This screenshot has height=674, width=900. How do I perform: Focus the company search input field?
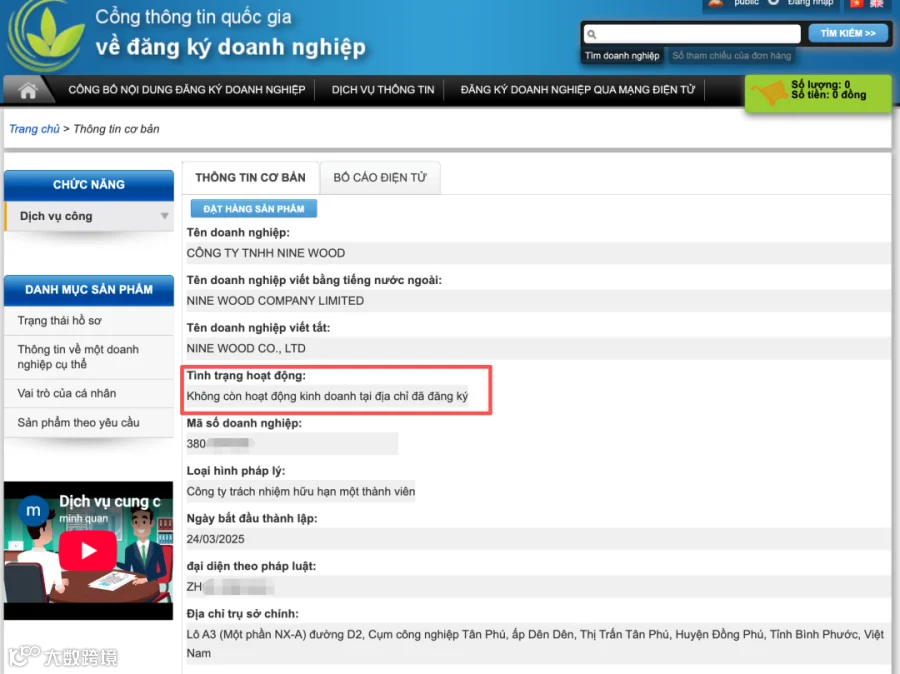click(x=692, y=34)
